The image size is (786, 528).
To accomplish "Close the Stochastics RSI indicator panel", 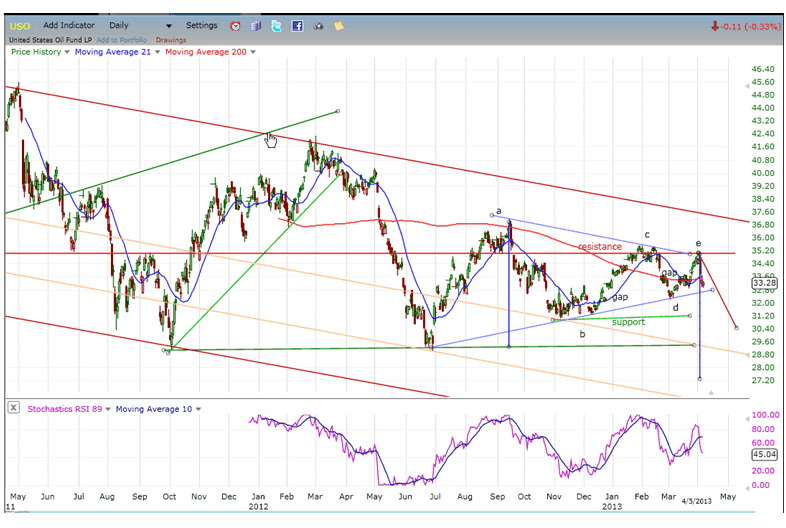I will click(x=13, y=408).
